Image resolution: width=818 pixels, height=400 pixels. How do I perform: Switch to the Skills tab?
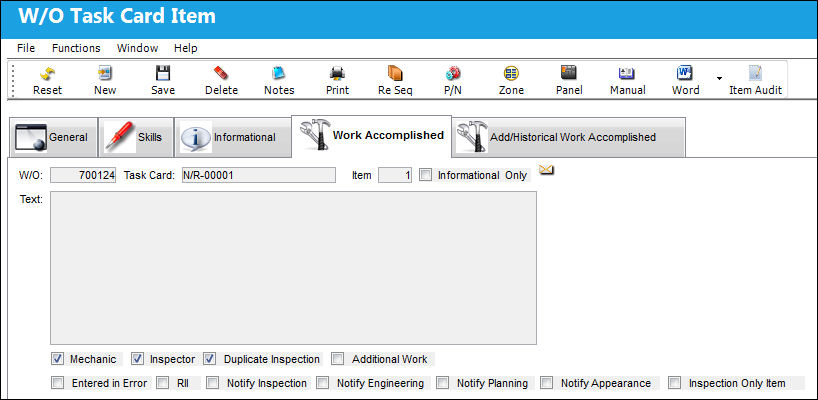click(136, 138)
